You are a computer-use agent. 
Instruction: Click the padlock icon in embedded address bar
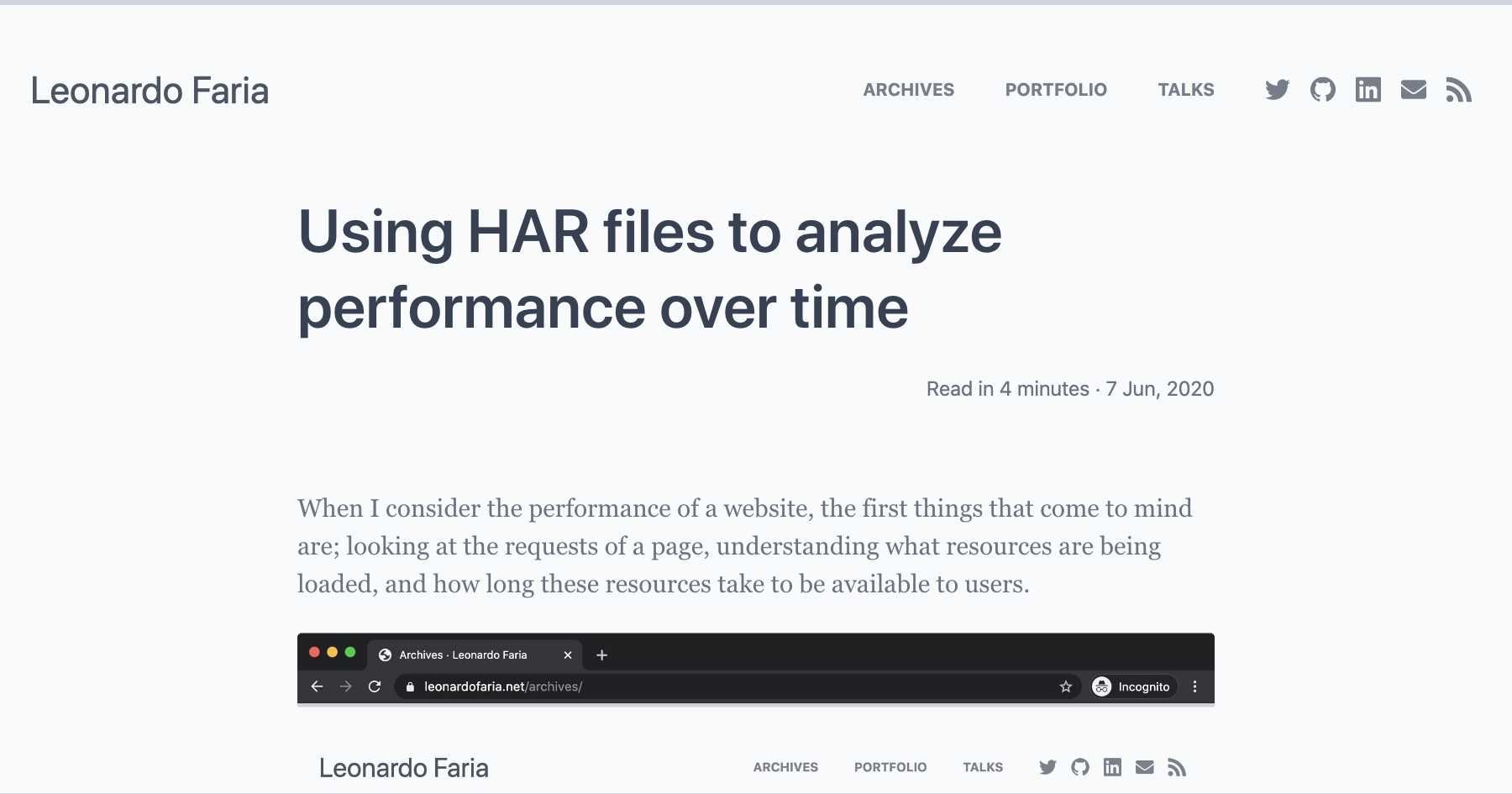tap(410, 686)
